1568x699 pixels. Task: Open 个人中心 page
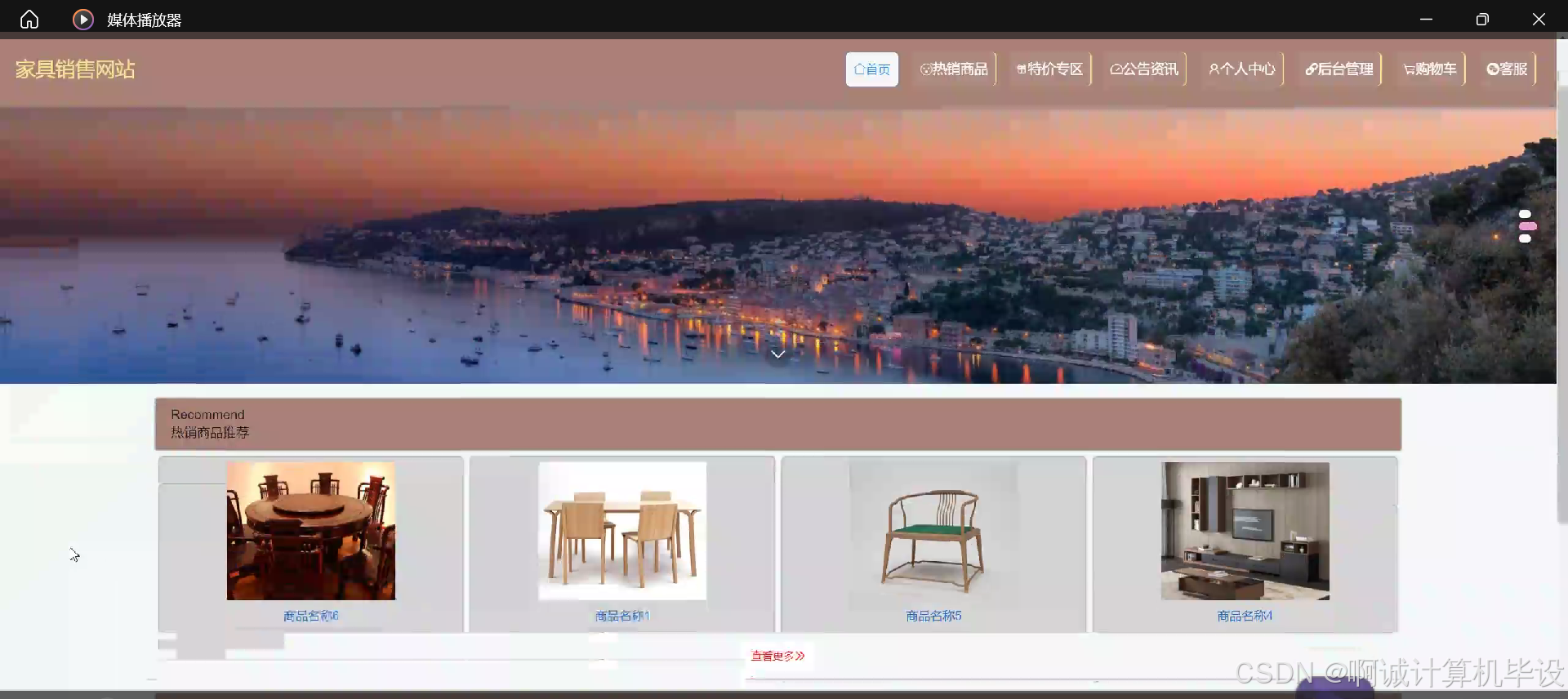click(1241, 69)
